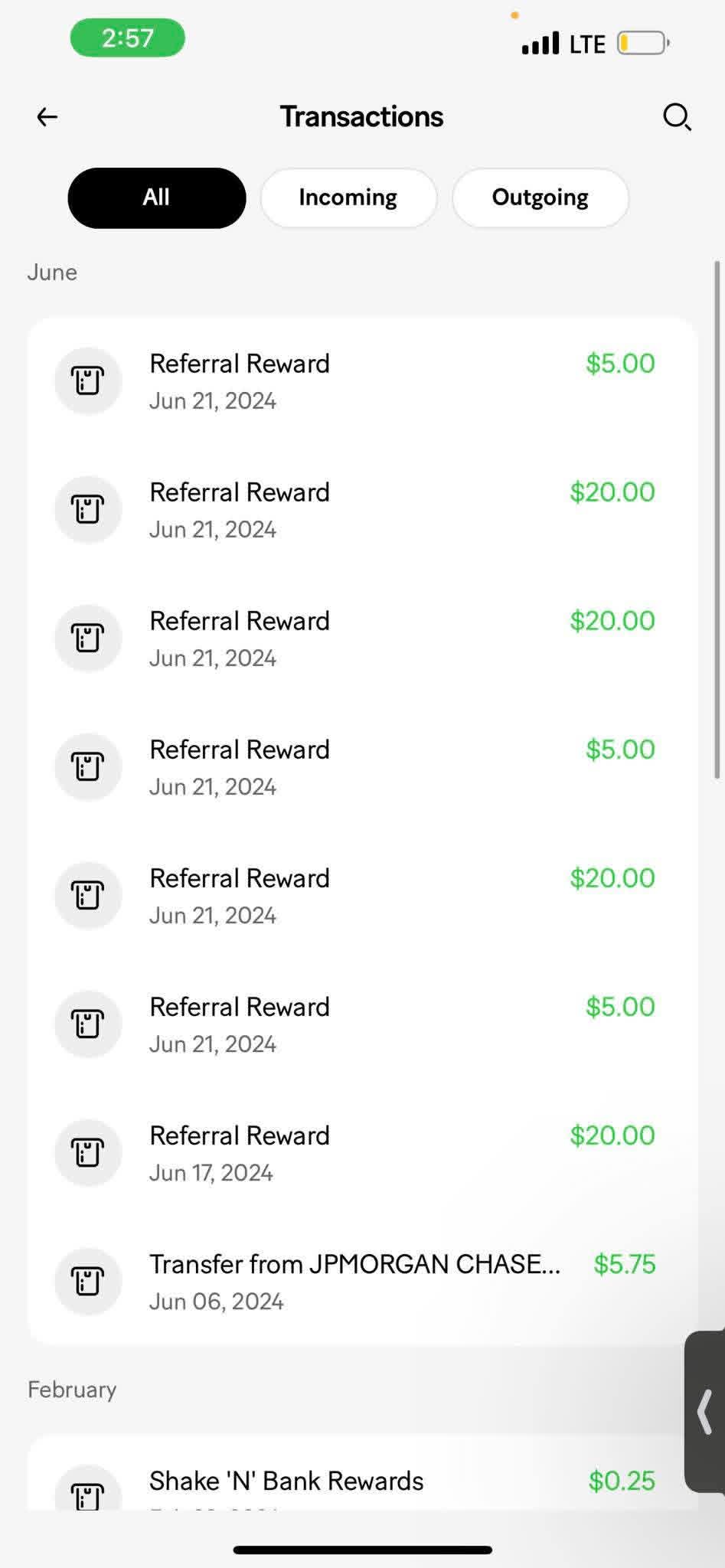
Task: Tap the back arrow icon
Action: [x=47, y=117]
